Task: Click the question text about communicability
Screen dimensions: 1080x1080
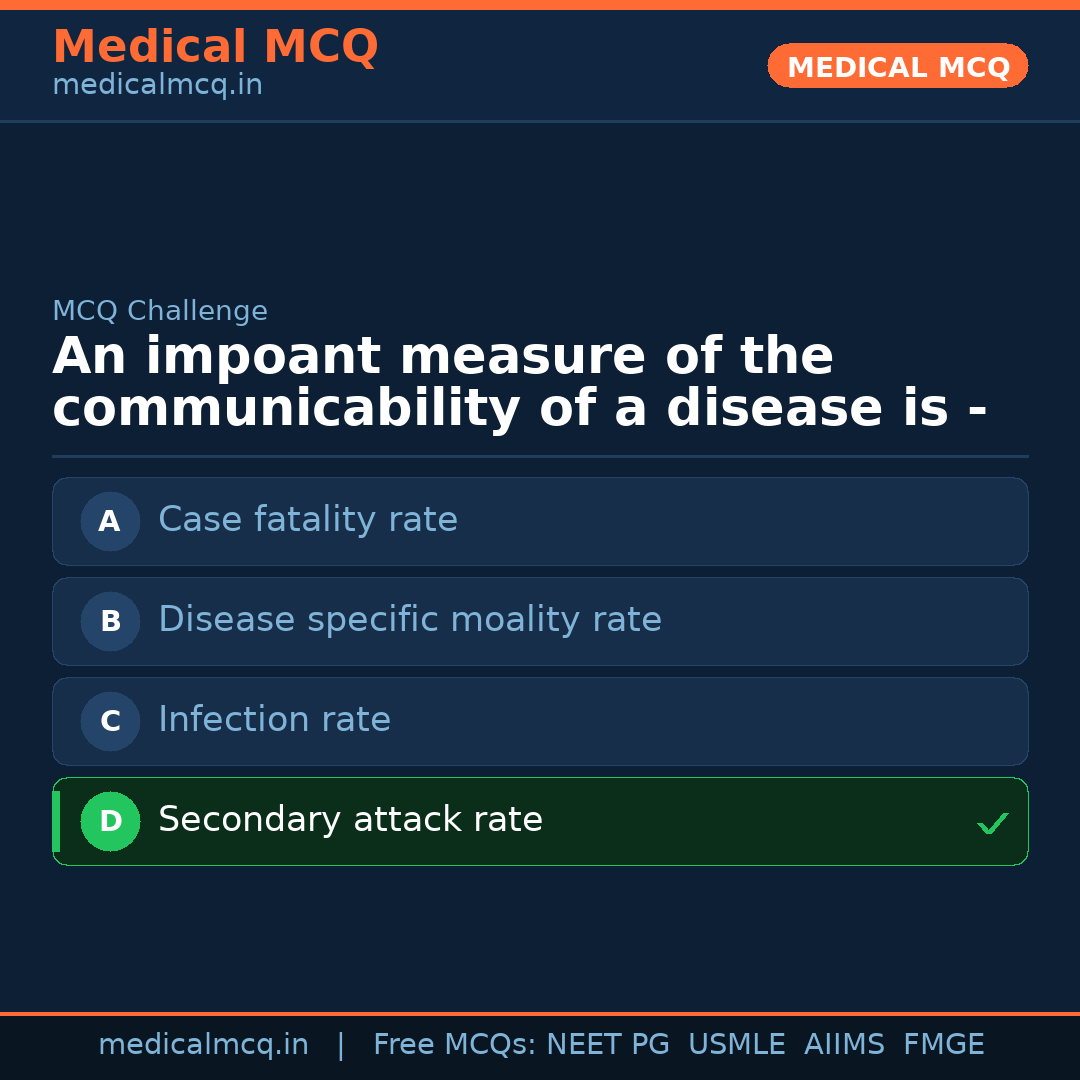Action: pos(520,383)
